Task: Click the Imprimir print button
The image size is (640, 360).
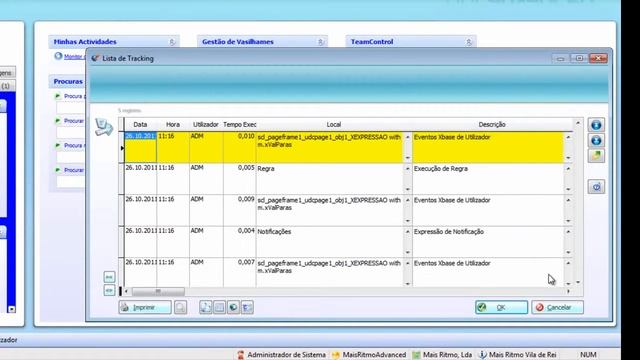Action: [x=145, y=307]
